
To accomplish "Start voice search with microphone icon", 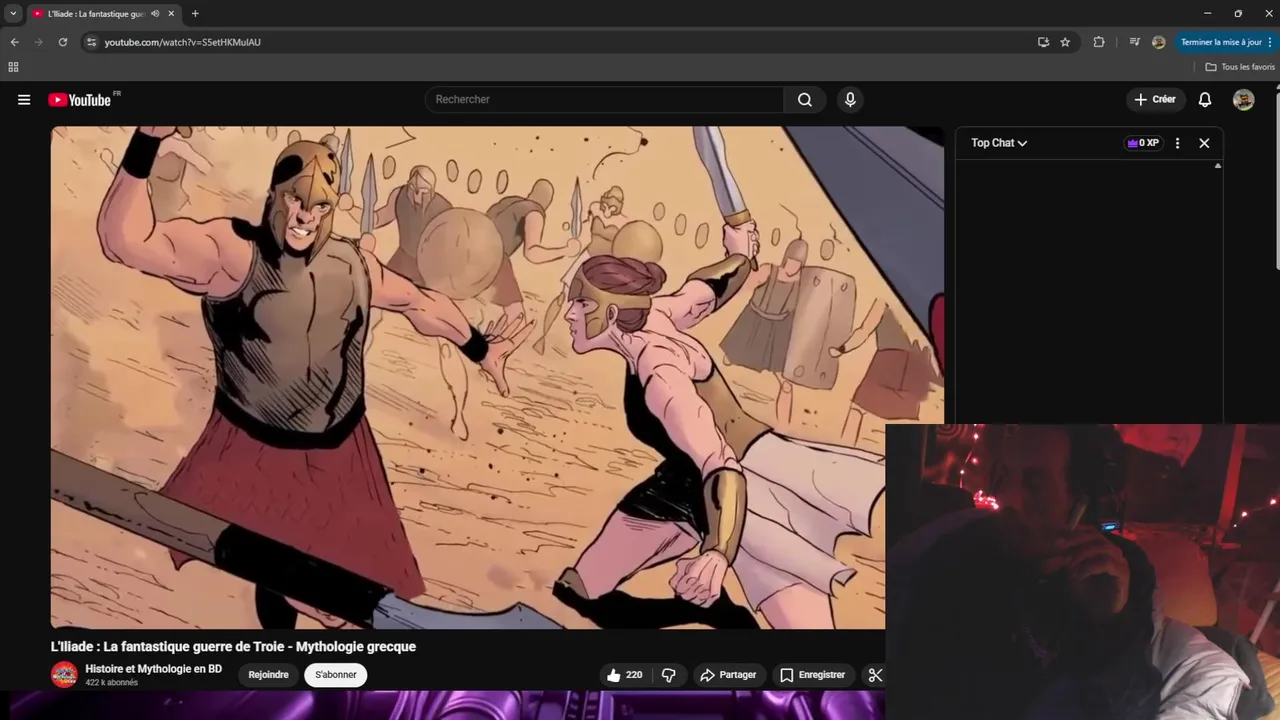I will pos(850,100).
